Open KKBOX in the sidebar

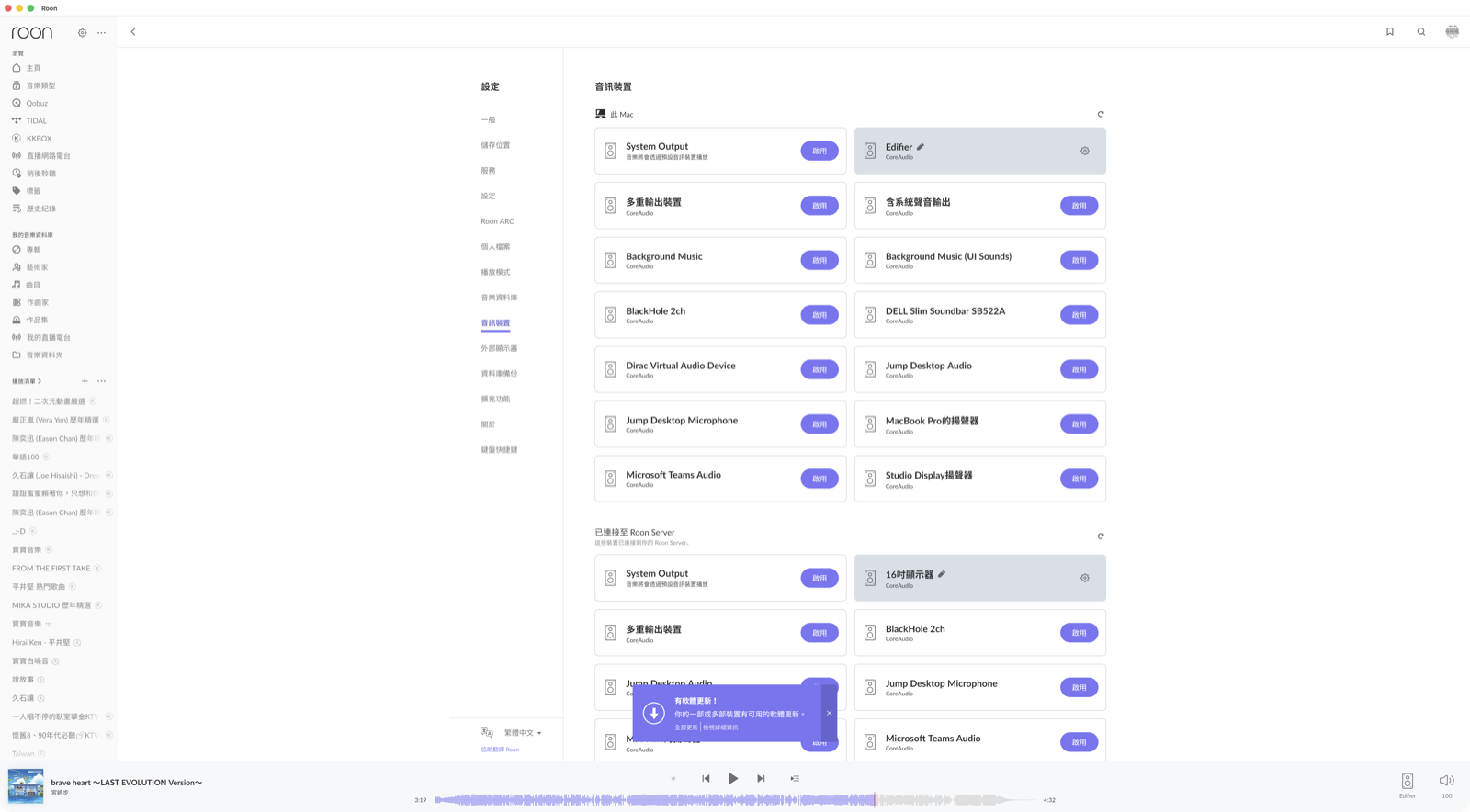tap(39, 139)
